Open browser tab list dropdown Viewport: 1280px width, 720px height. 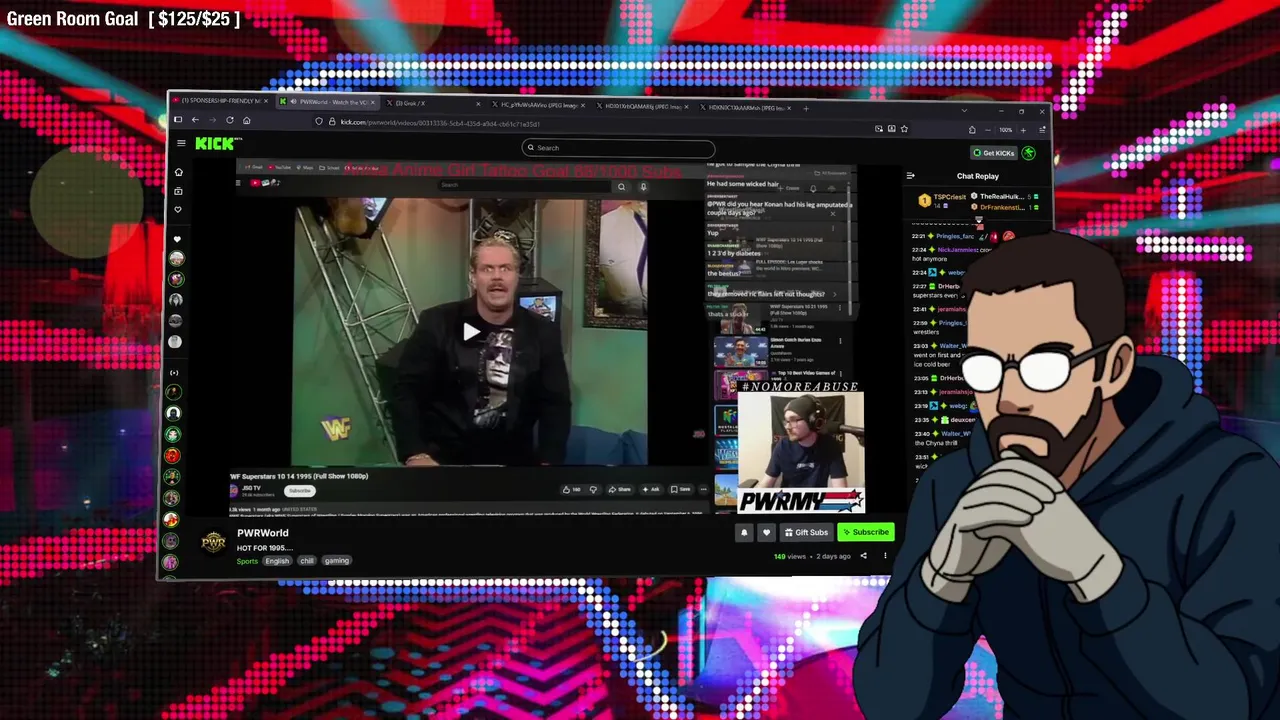click(x=964, y=111)
